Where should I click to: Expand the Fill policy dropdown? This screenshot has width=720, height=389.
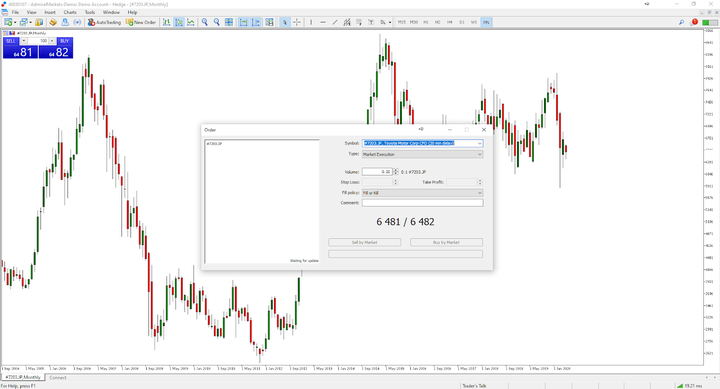coord(422,193)
